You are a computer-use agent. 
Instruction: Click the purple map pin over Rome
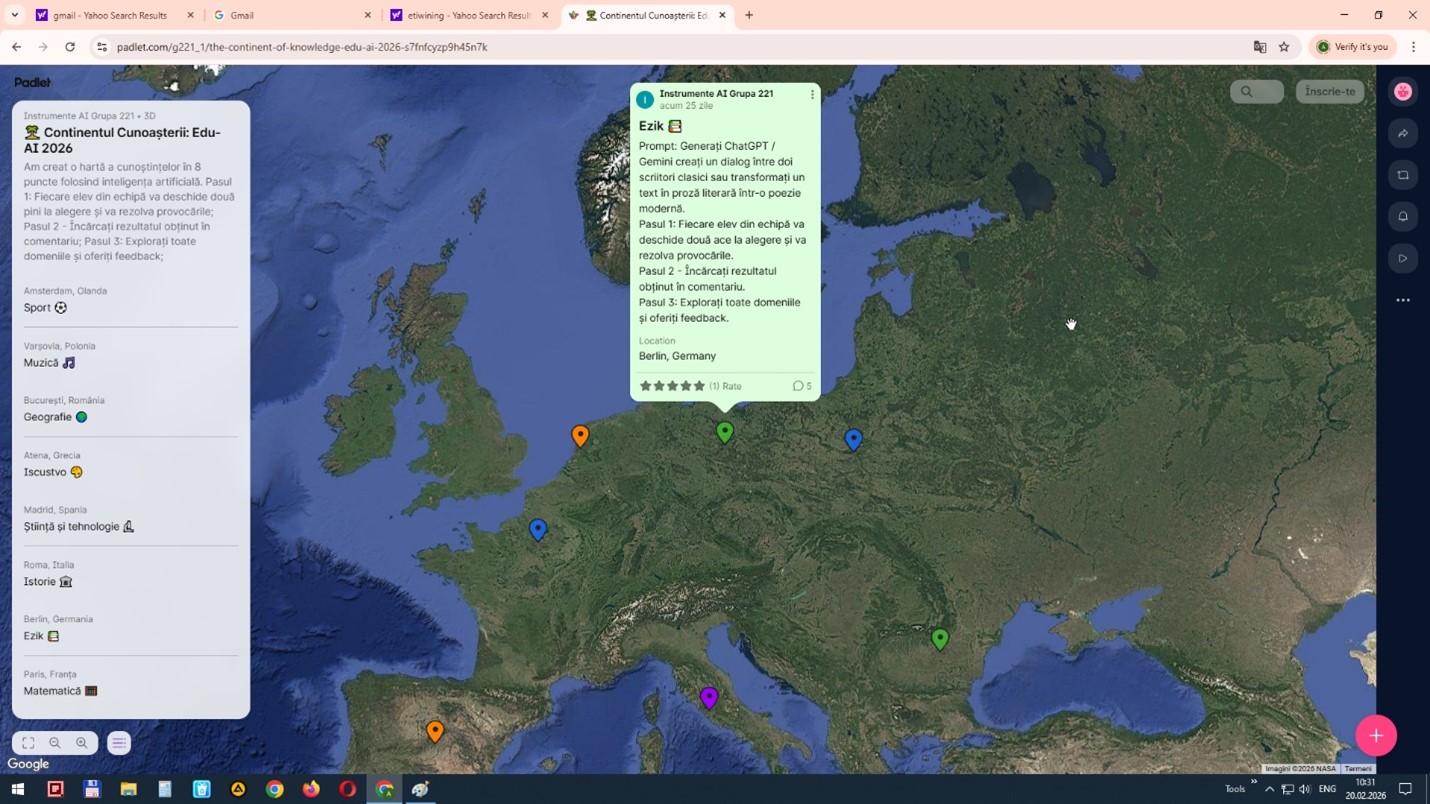coord(709,697)
